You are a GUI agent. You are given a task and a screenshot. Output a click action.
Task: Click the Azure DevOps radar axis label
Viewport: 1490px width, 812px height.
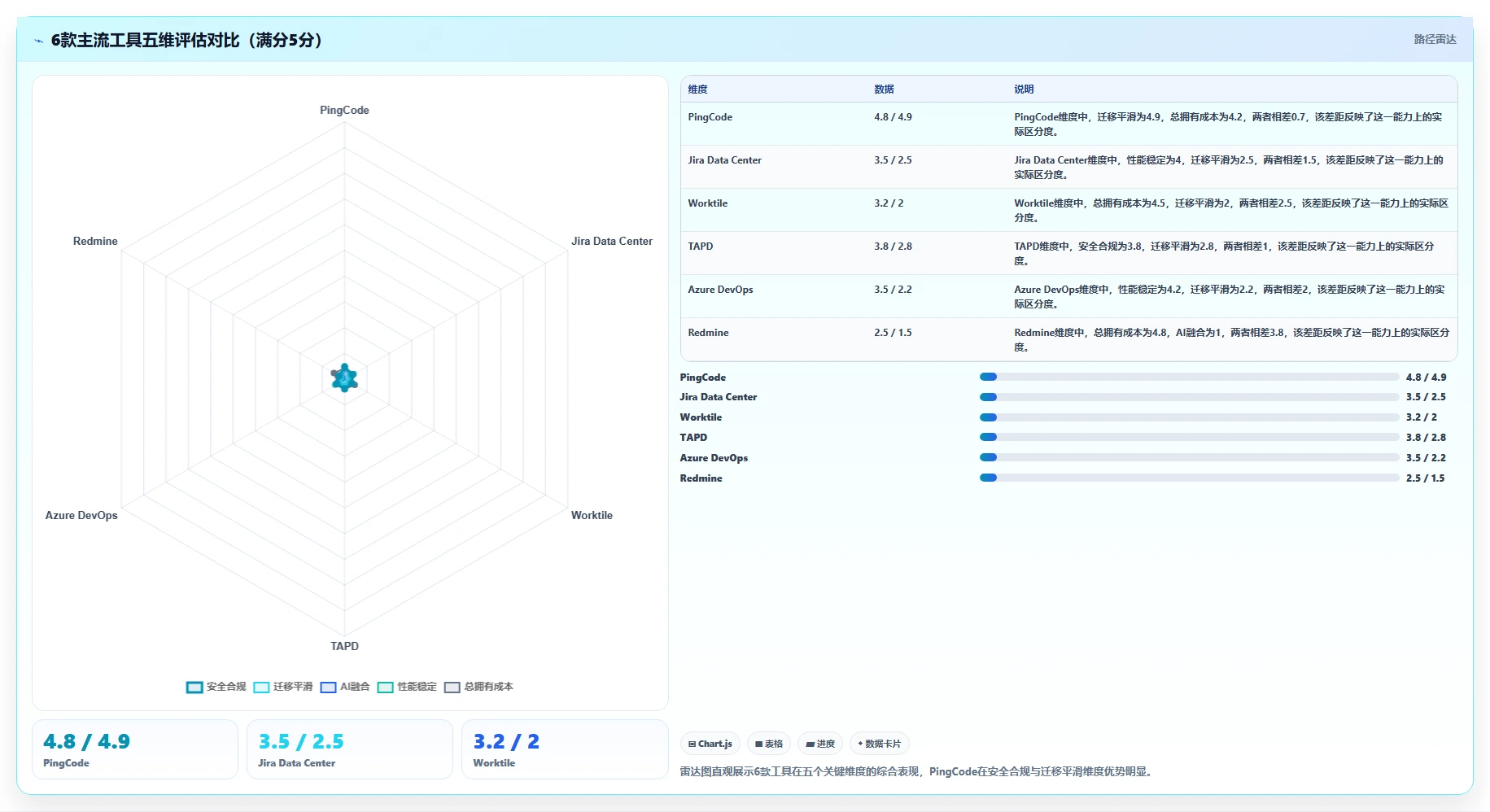(x=81, y=515)
